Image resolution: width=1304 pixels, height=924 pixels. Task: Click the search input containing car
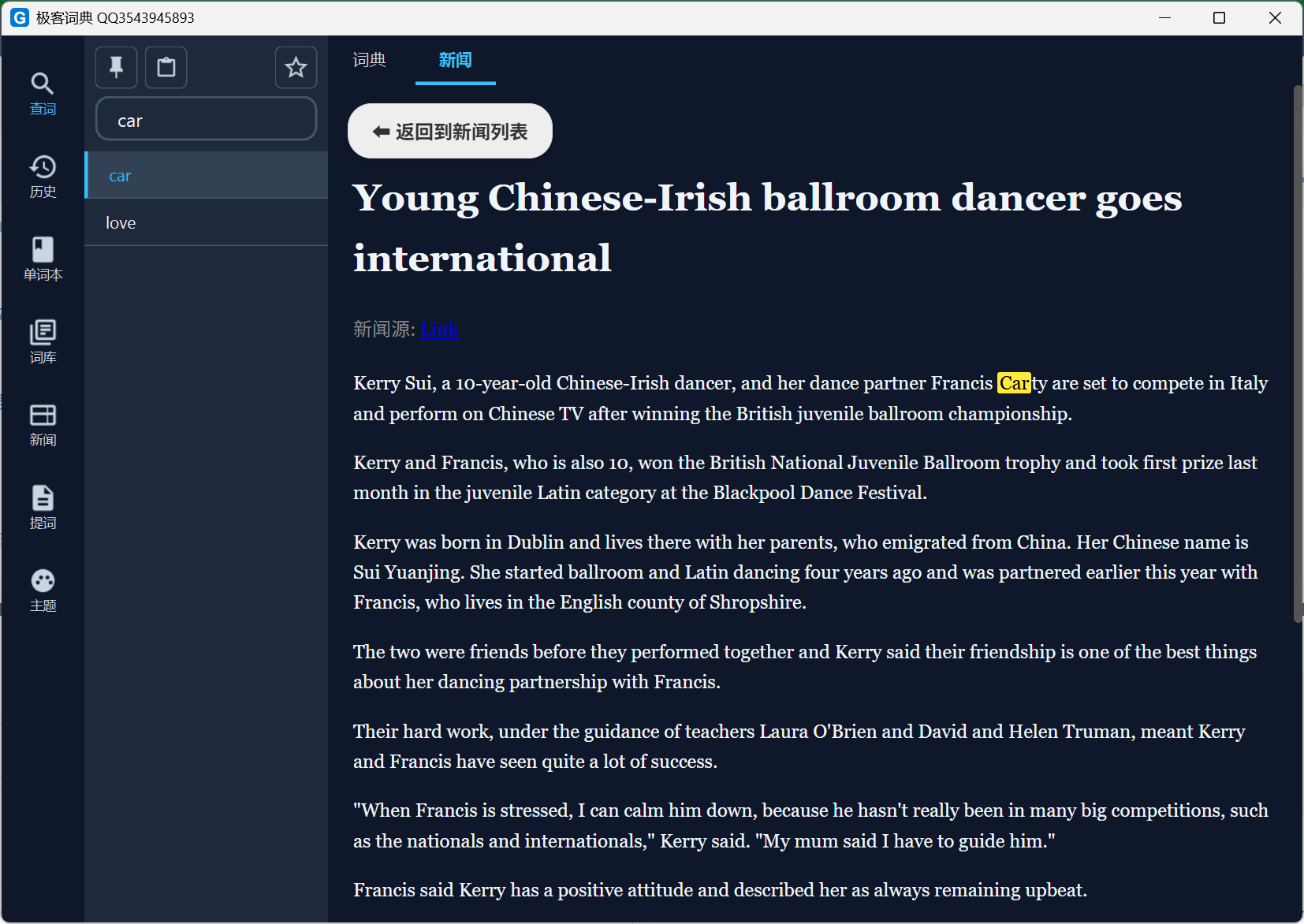coord(206,120)
